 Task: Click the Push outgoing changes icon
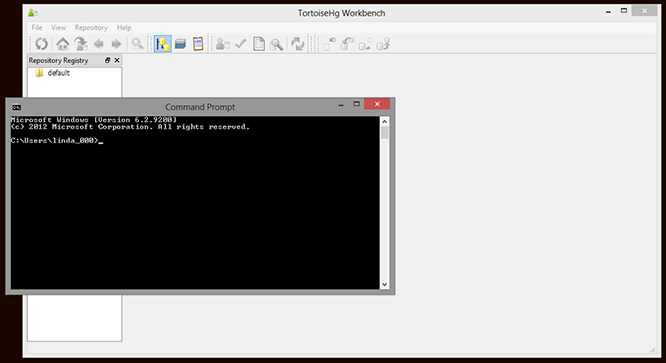[x=383, y=44]
